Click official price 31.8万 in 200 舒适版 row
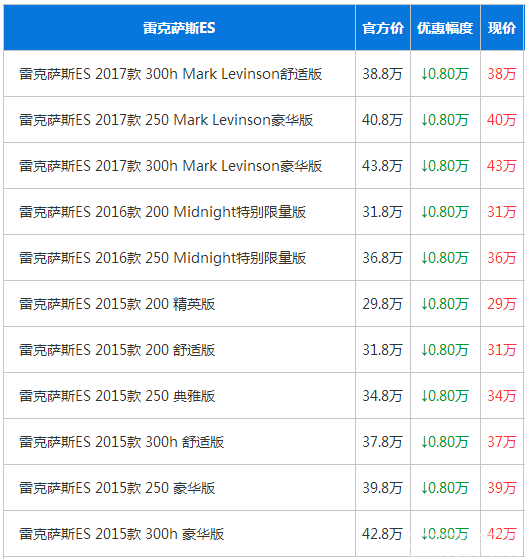The height and width of the screenshot is (559, 525). click(x=382, y=350)
